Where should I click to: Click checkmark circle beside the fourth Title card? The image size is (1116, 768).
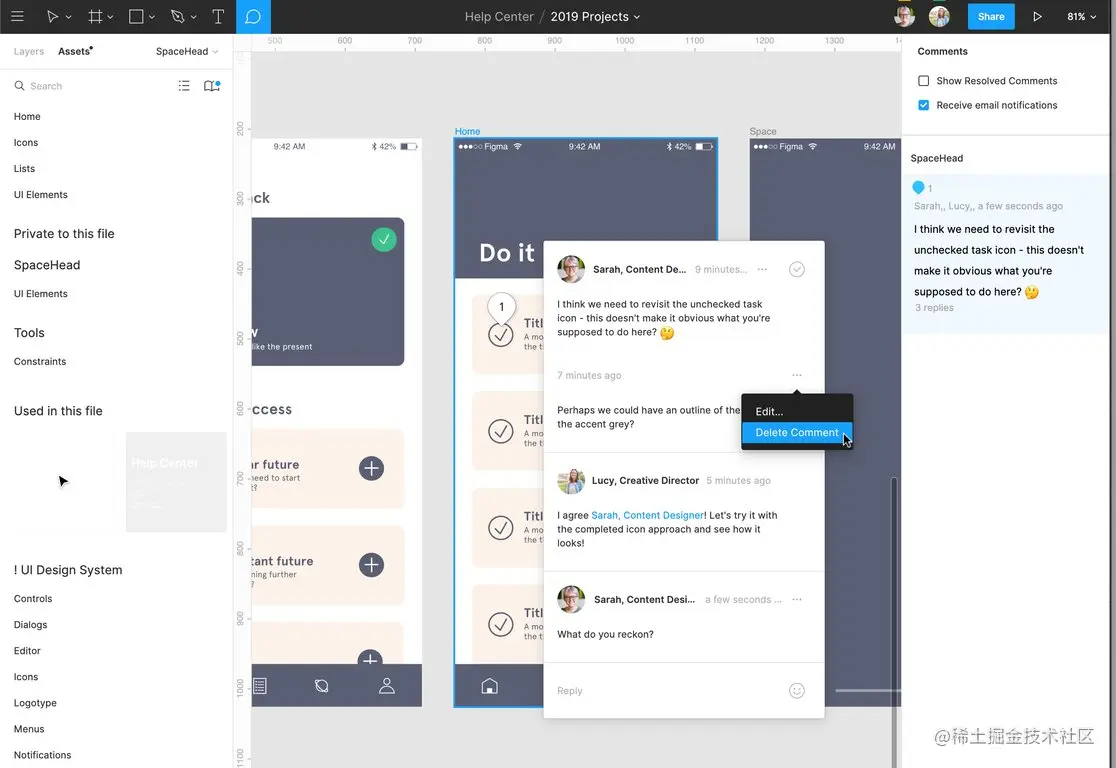click(x=500, y=624)
